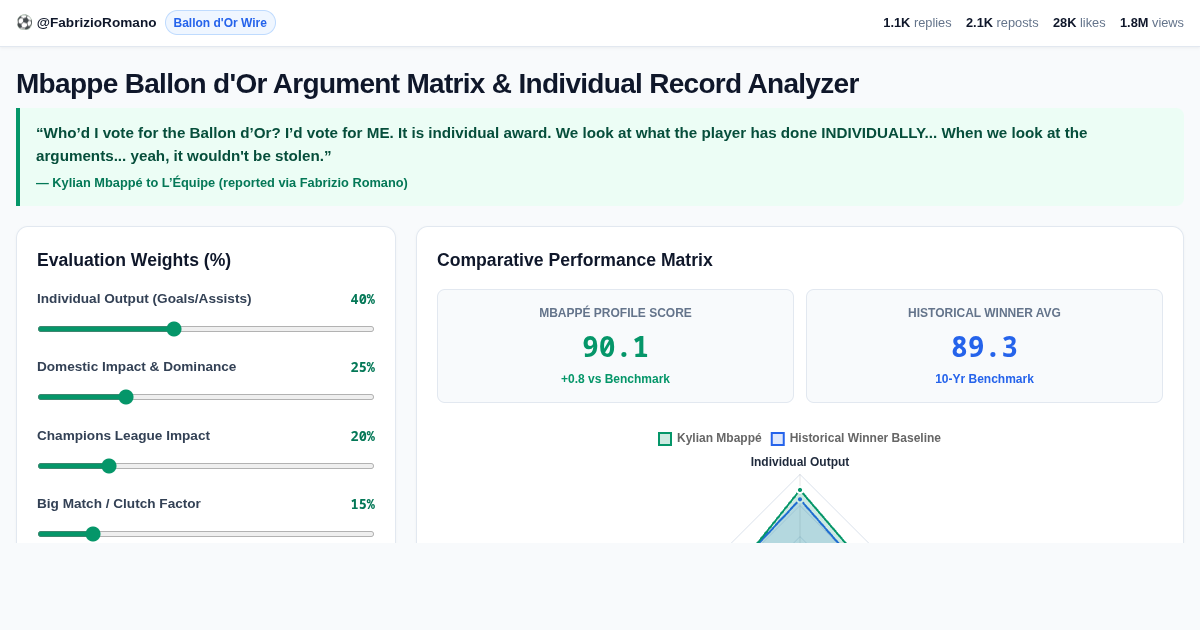1200x630 pixels.
Task: Click the Historical Winner Avg value 89.3
Action: pyautogui.click(x=984, y=347)
